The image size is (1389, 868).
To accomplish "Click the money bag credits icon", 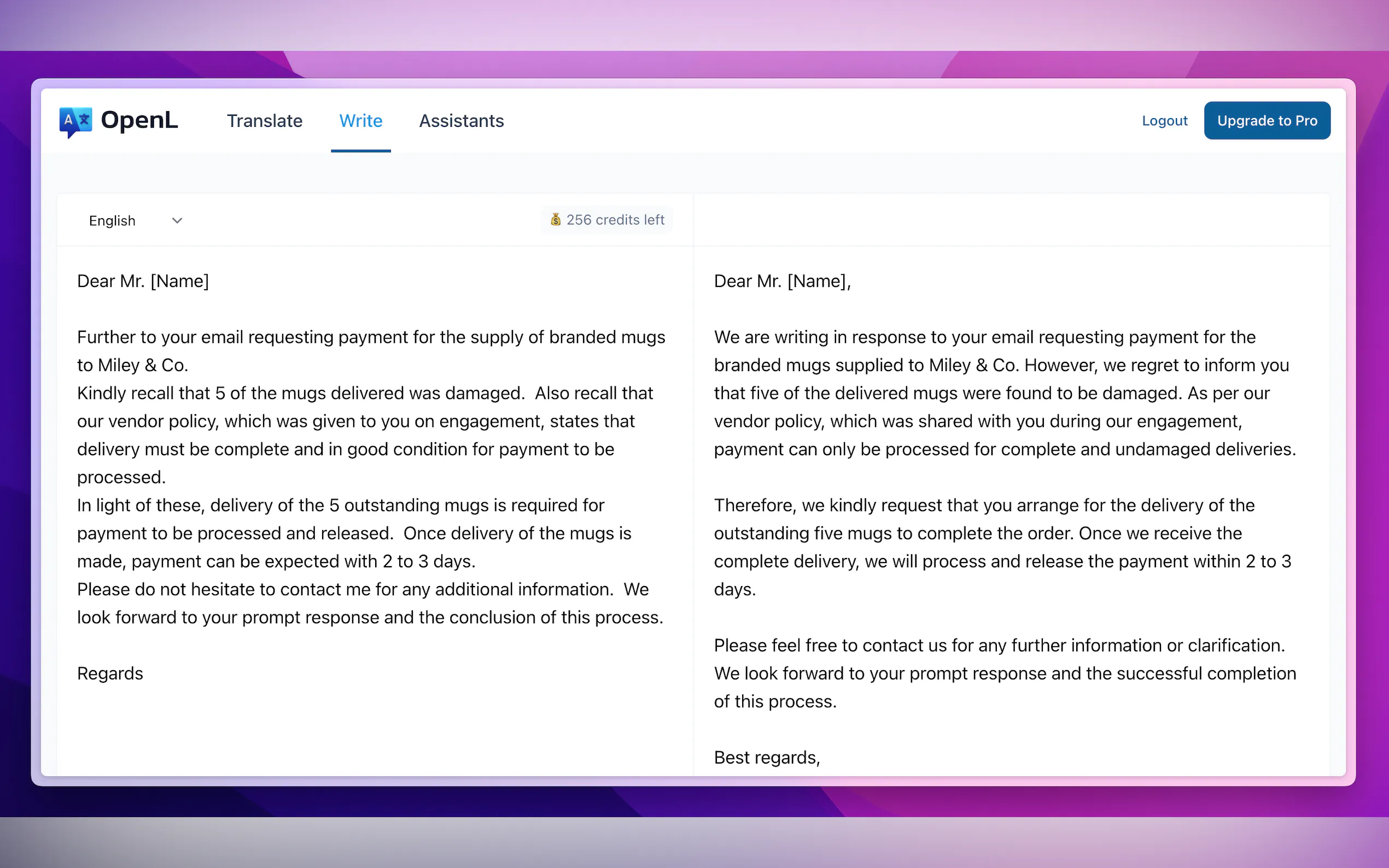I will pos(555,220).
